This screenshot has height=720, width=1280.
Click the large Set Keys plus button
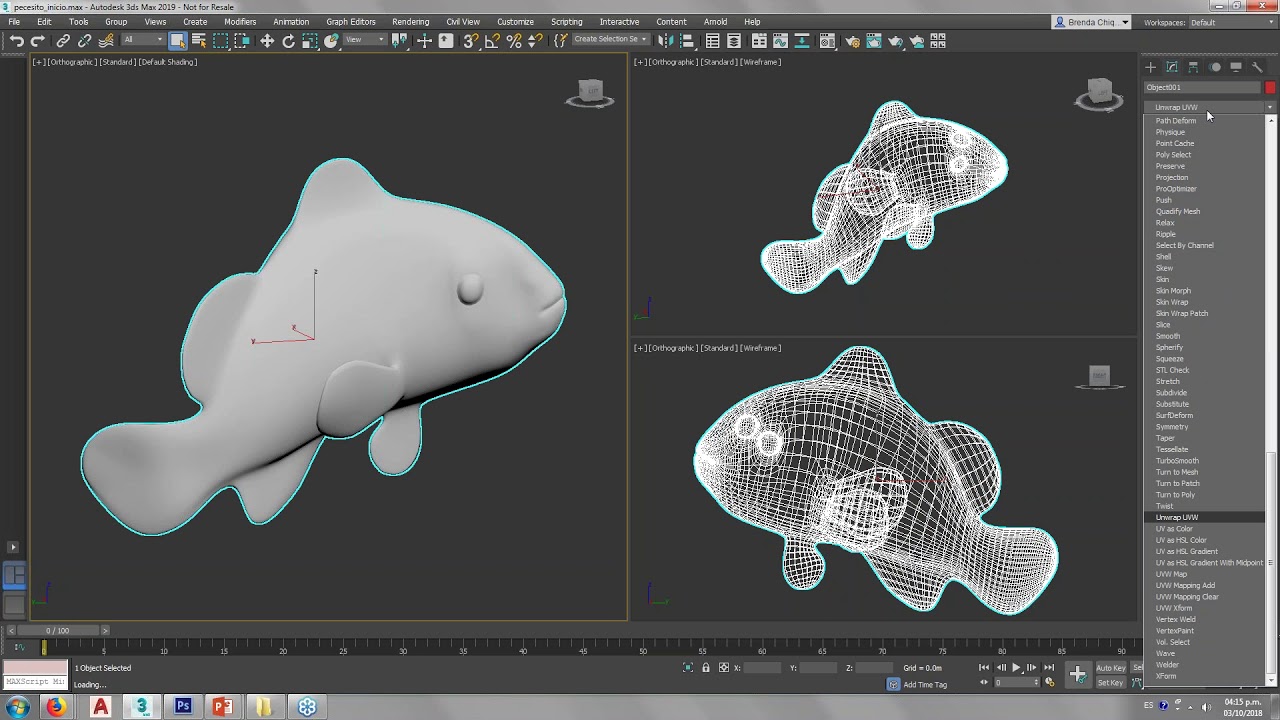pos(1078,675)
